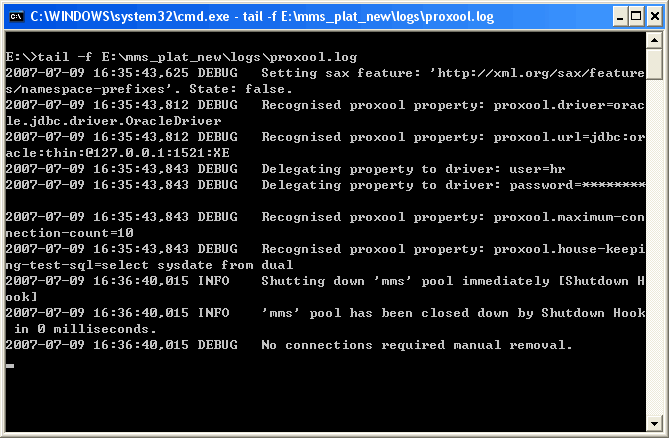Open the cmd.exe system menu icon

15,15
